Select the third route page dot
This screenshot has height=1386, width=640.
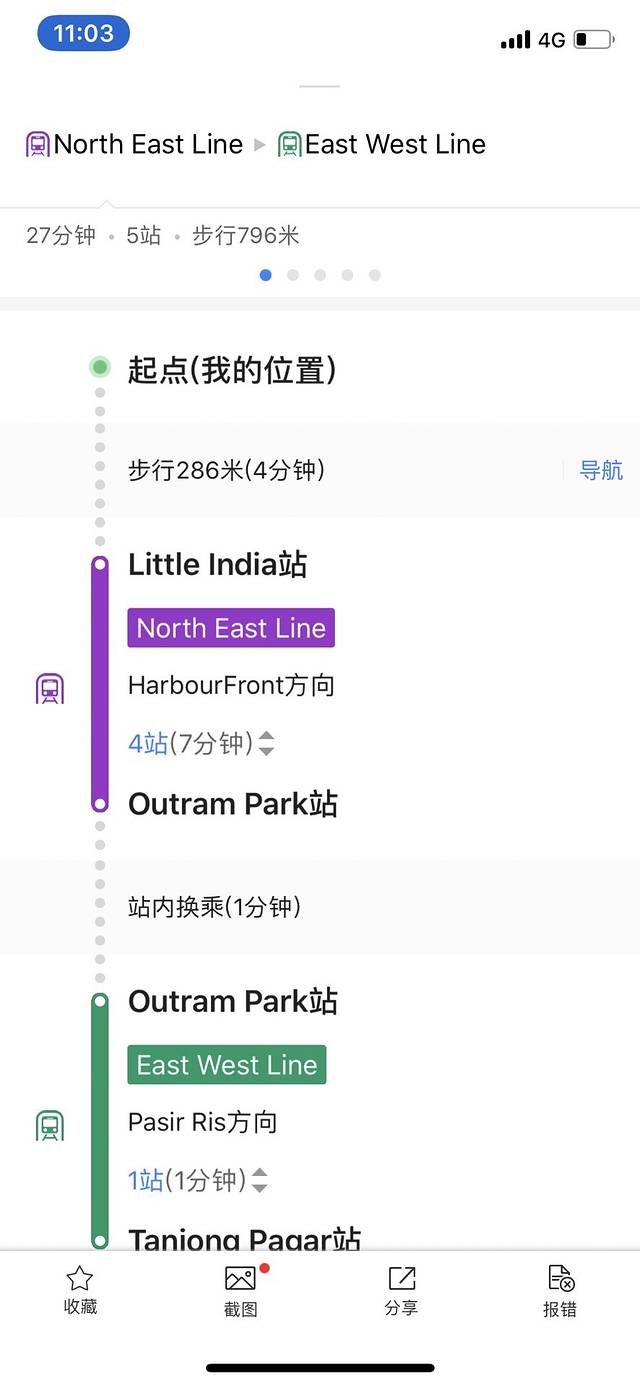[x=320, y=275]
